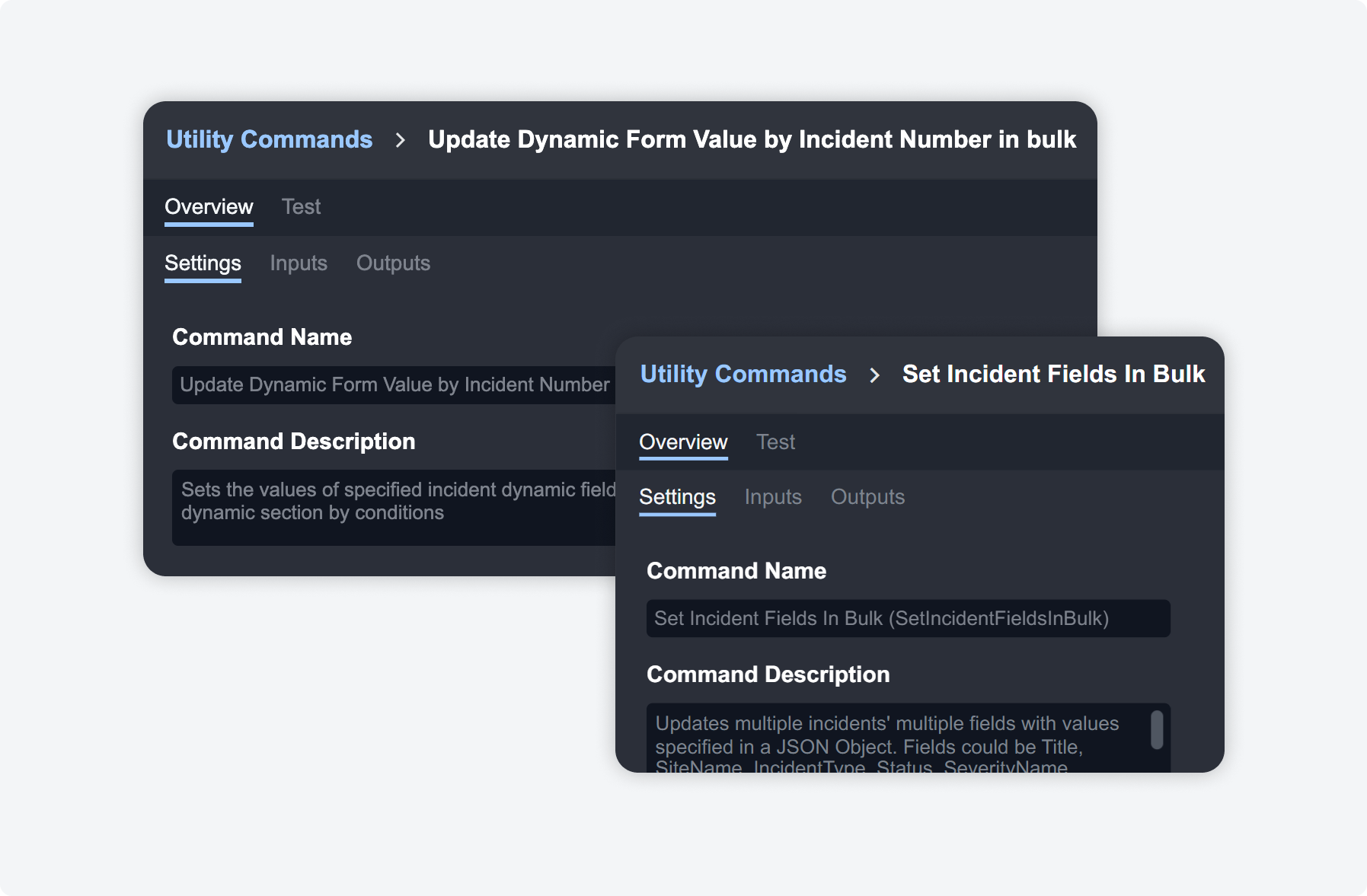Viewport: 1367px width, 896px height.
Task: Show Outputs sub-tab in Update Dynamic Form panel
Action: (x=393, y=263)
